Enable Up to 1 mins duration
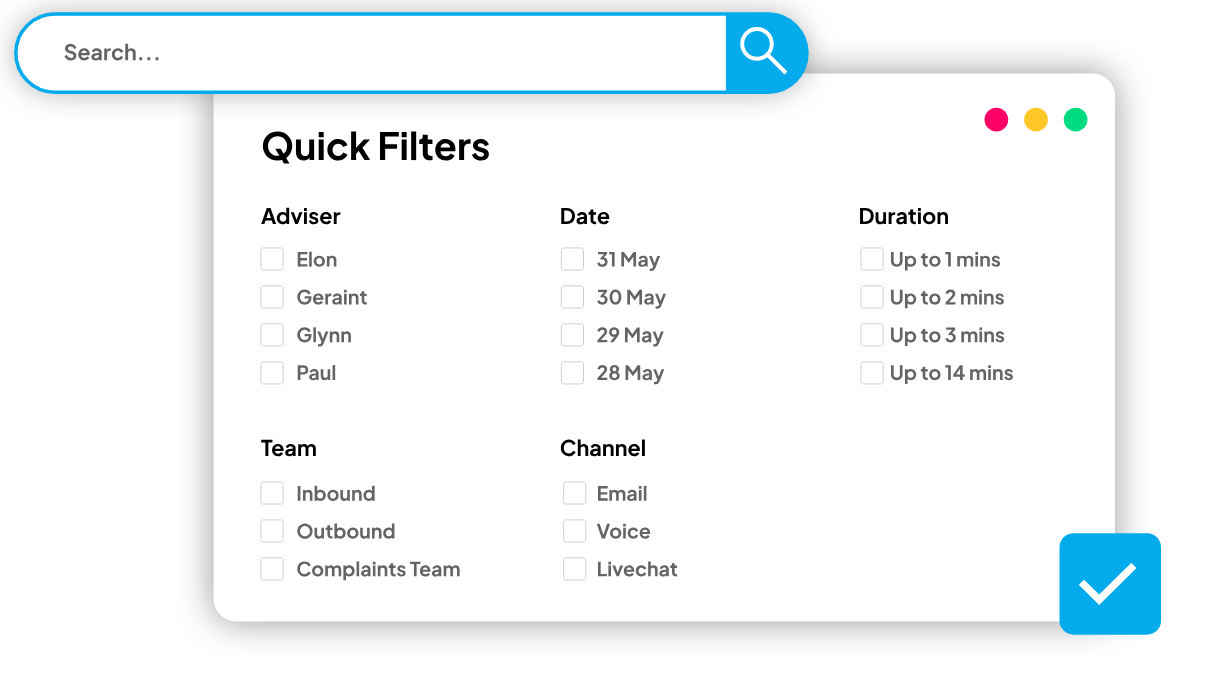 point(872,260)
